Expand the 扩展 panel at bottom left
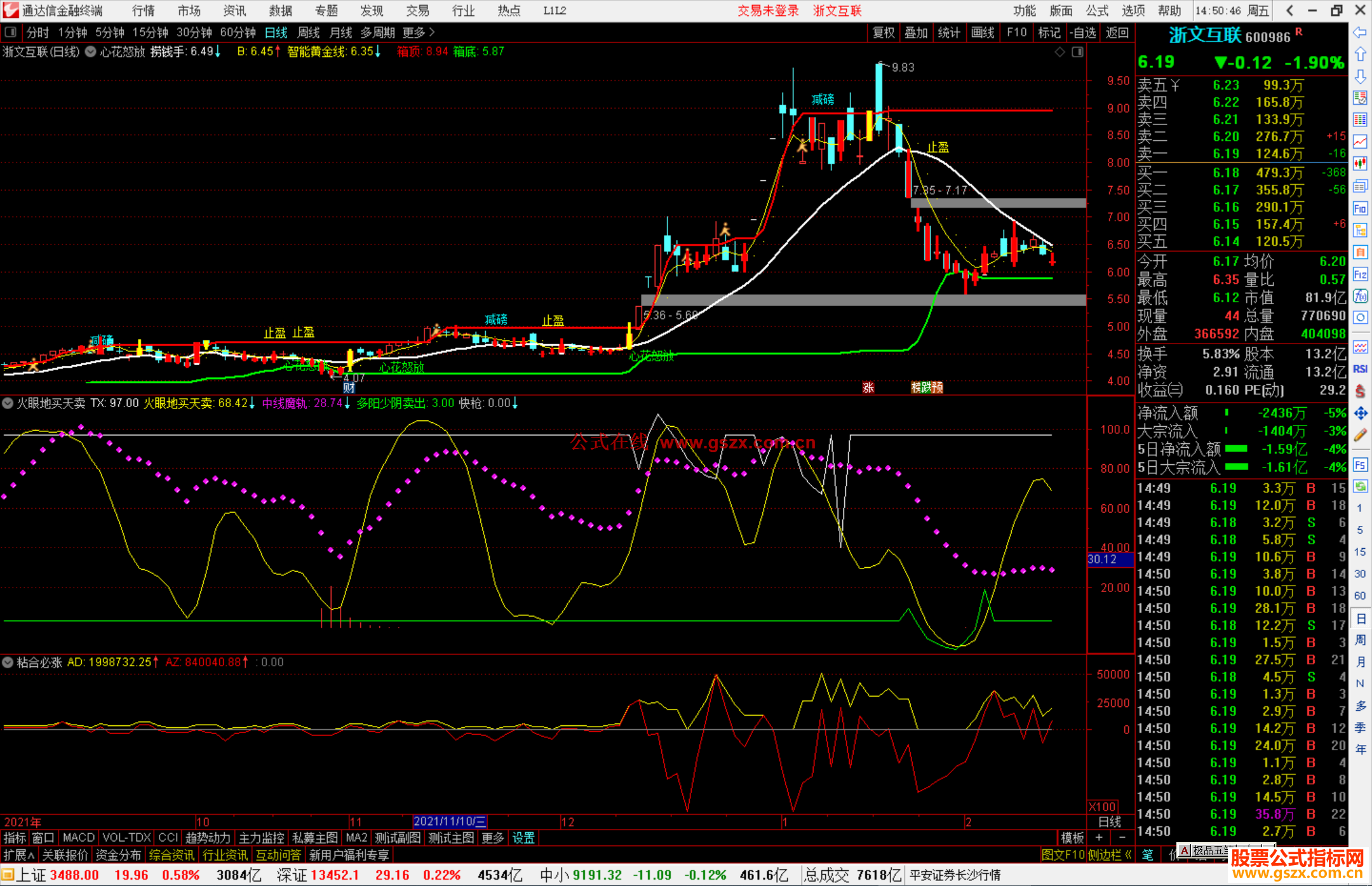 coord(19,856)
